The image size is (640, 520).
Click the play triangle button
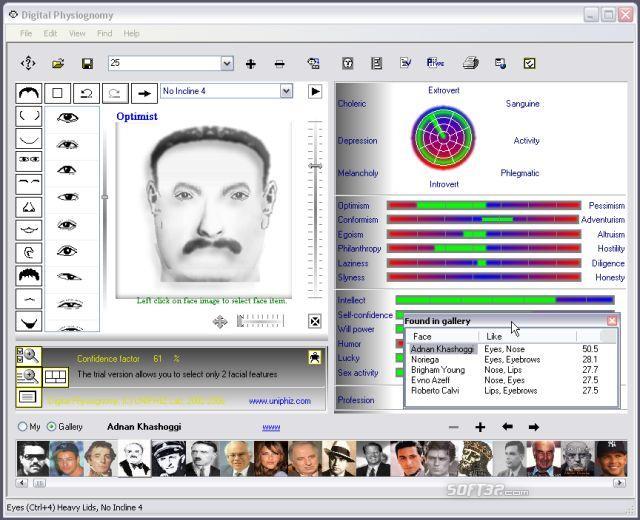[x=315, y=91]
